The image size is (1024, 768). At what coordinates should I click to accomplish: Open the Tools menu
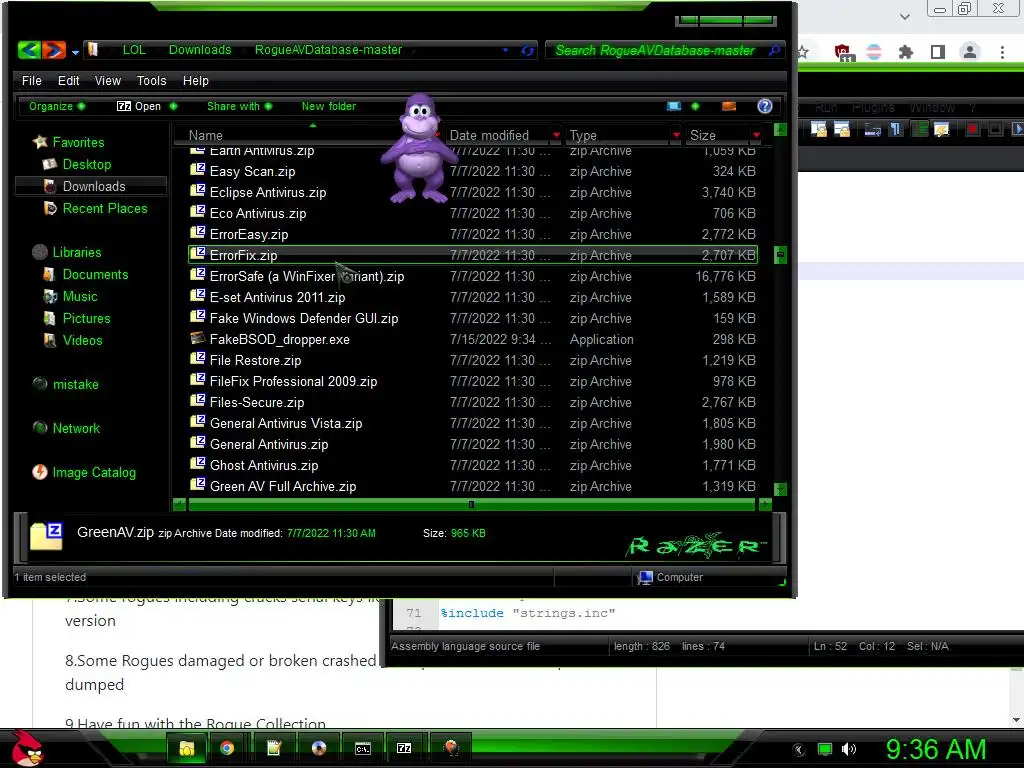click(x=152, y=80)
